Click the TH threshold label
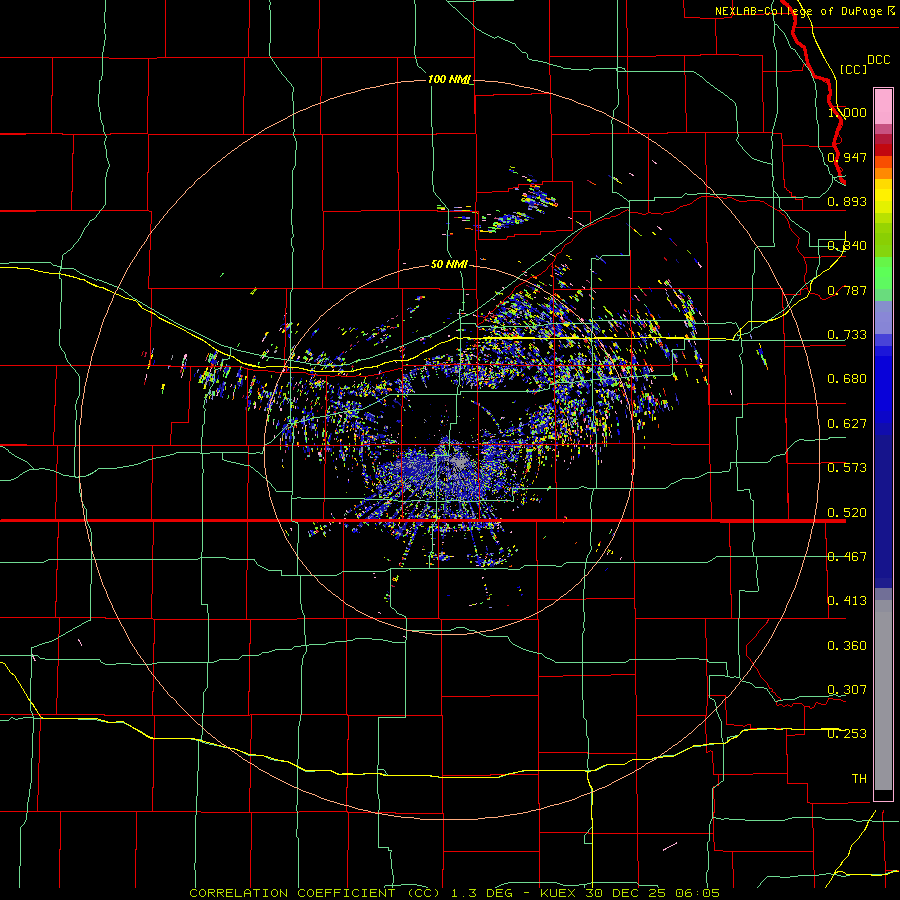 pos(859,779)
